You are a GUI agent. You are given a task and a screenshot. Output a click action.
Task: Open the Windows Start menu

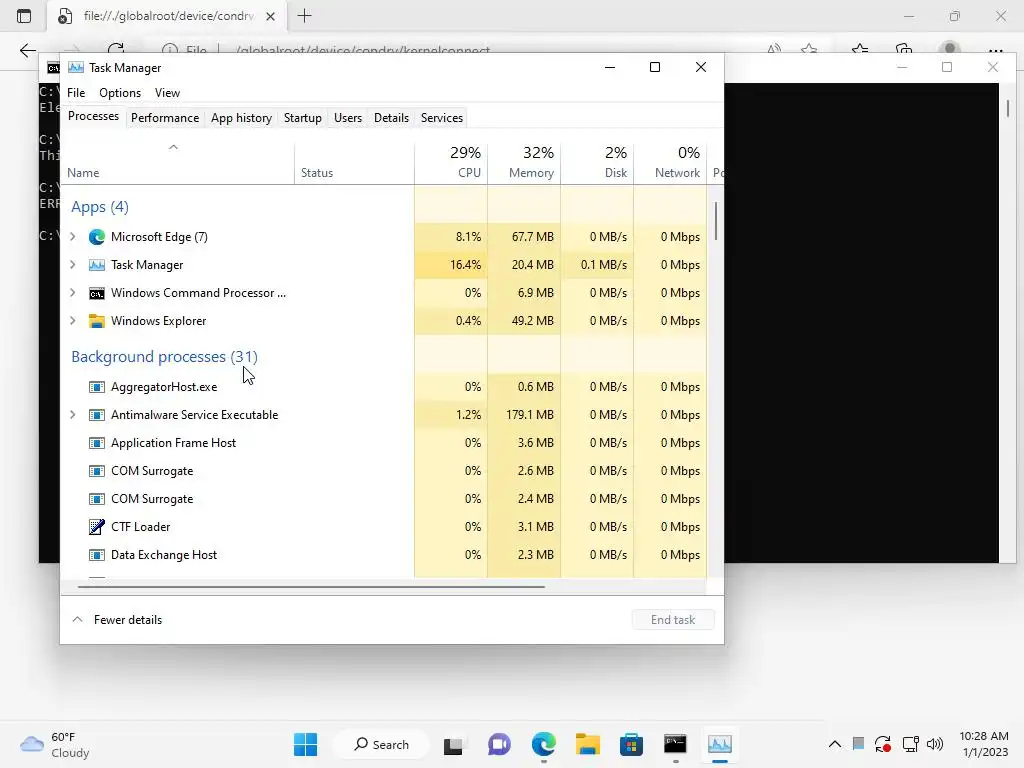click(306, 744)
